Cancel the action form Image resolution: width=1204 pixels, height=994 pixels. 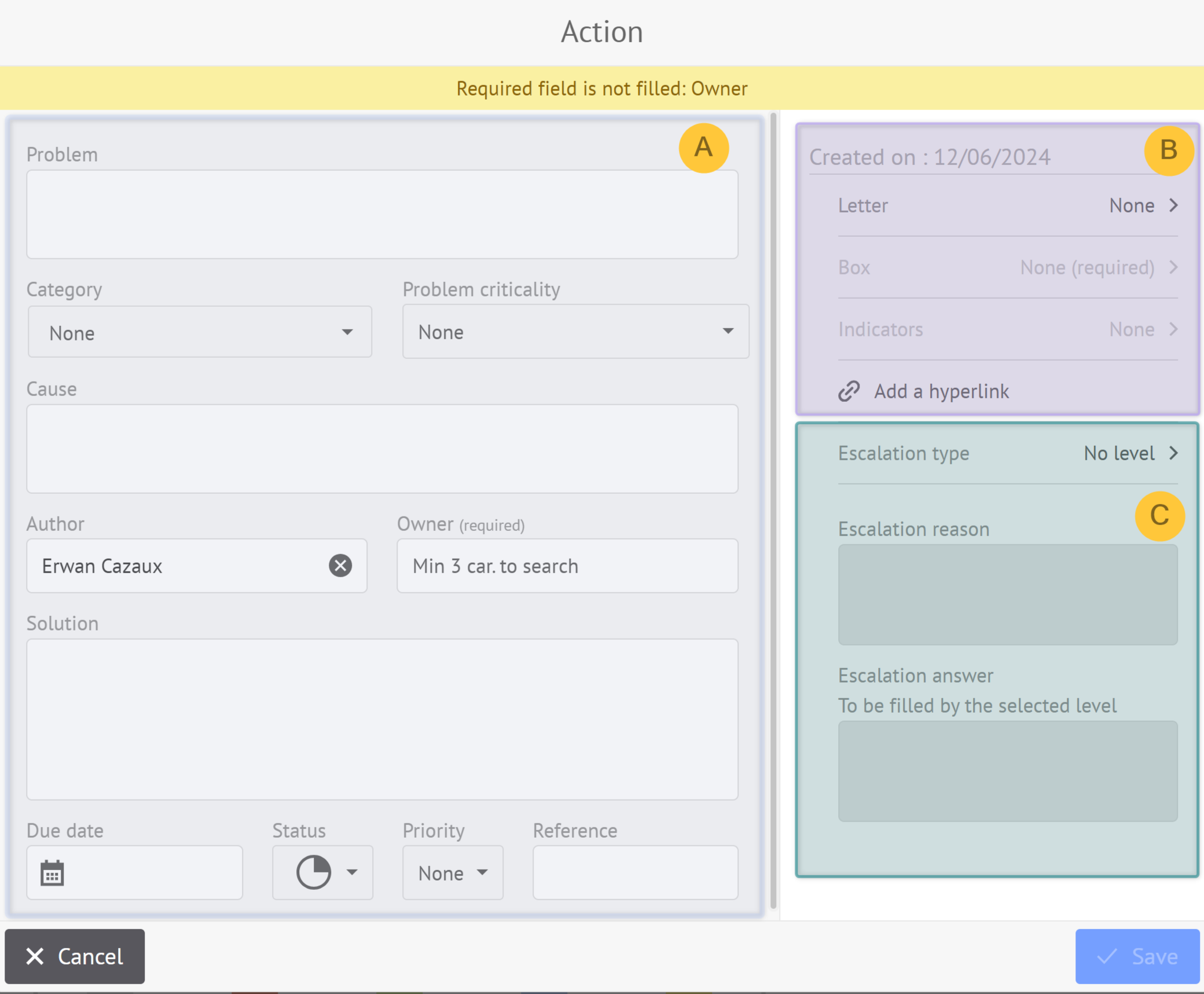(75, 956)
